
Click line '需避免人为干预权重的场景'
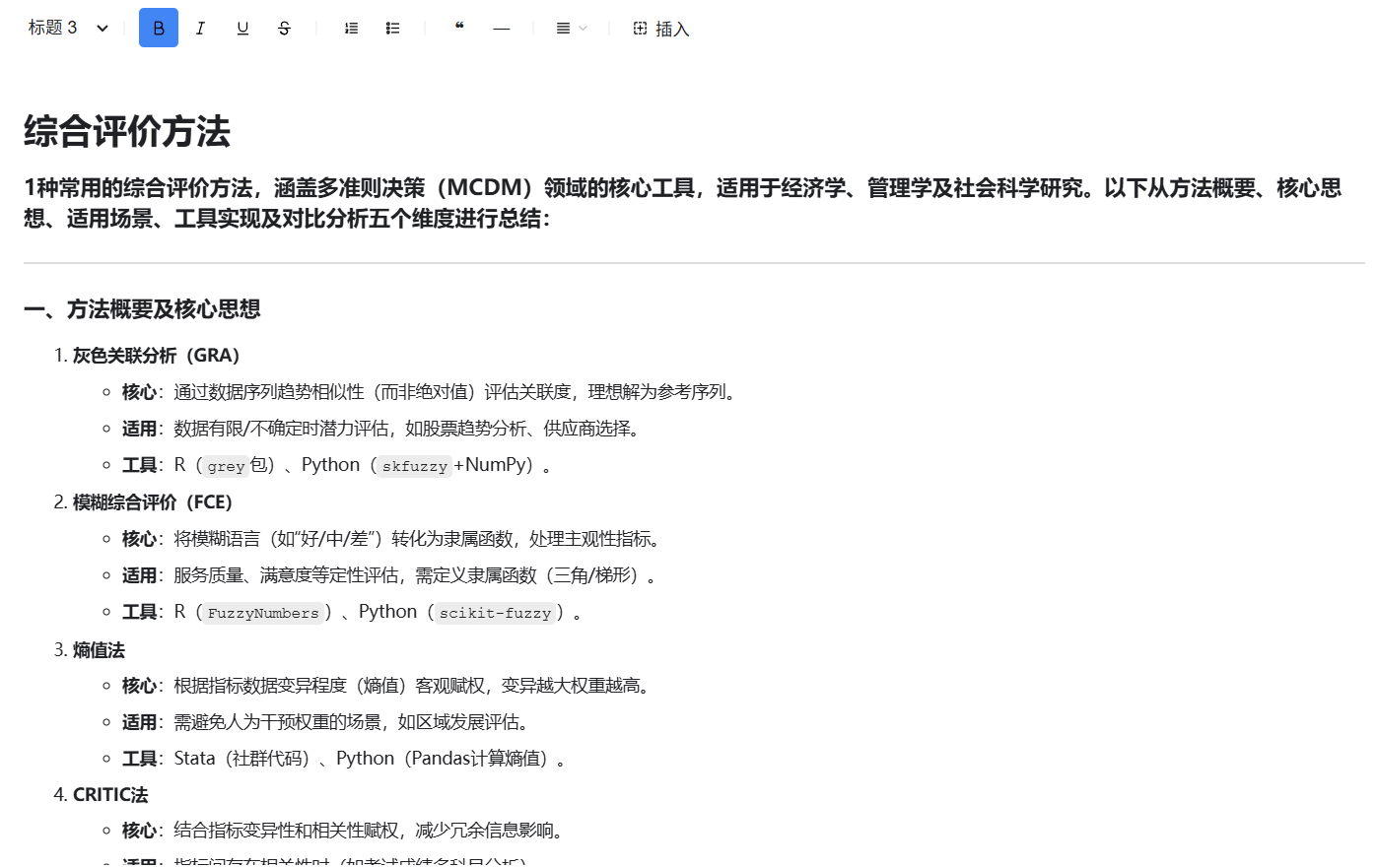click(x=327, y=722)
